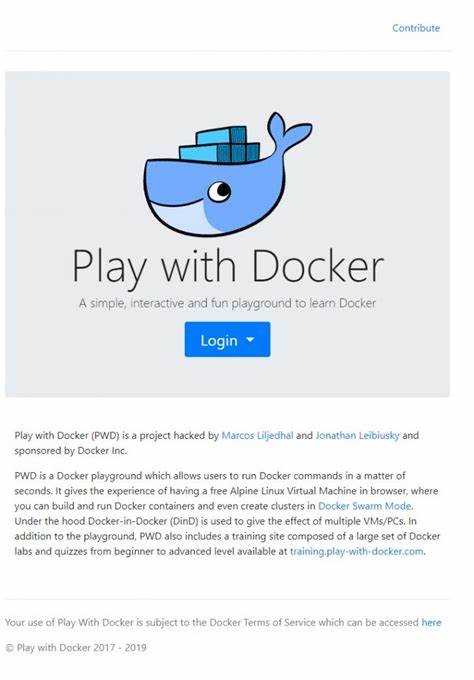This screenshot has width=474, height=680.
Task: Click the 'Play with Docker' heading
Action: 228,268
